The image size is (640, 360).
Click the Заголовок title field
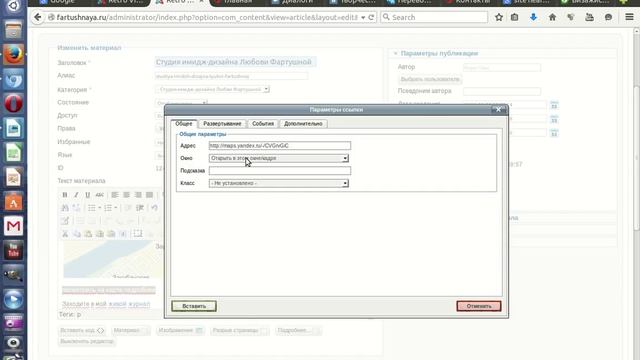[235, 62]
